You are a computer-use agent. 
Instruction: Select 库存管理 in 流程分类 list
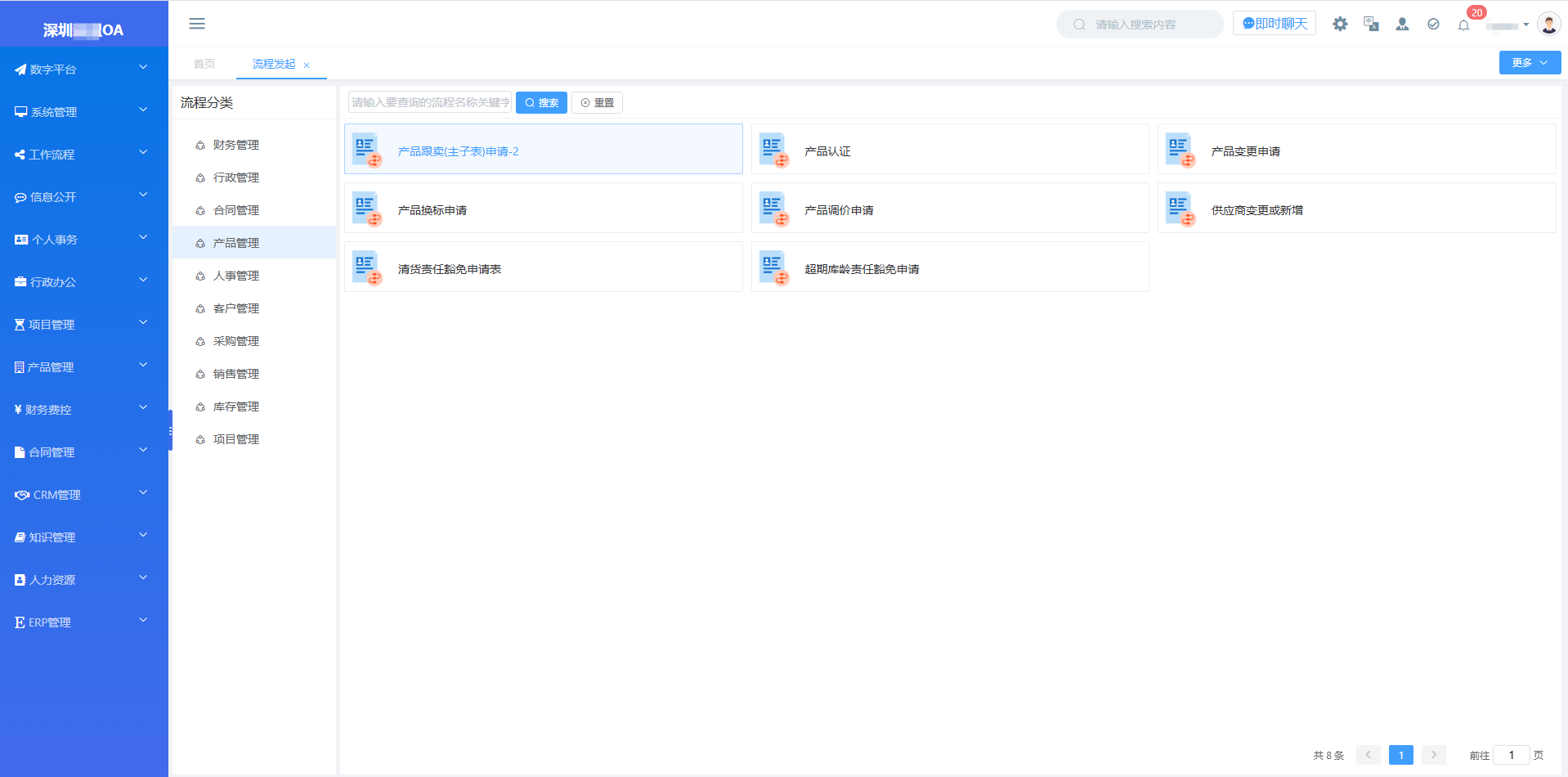coord(254,406)
